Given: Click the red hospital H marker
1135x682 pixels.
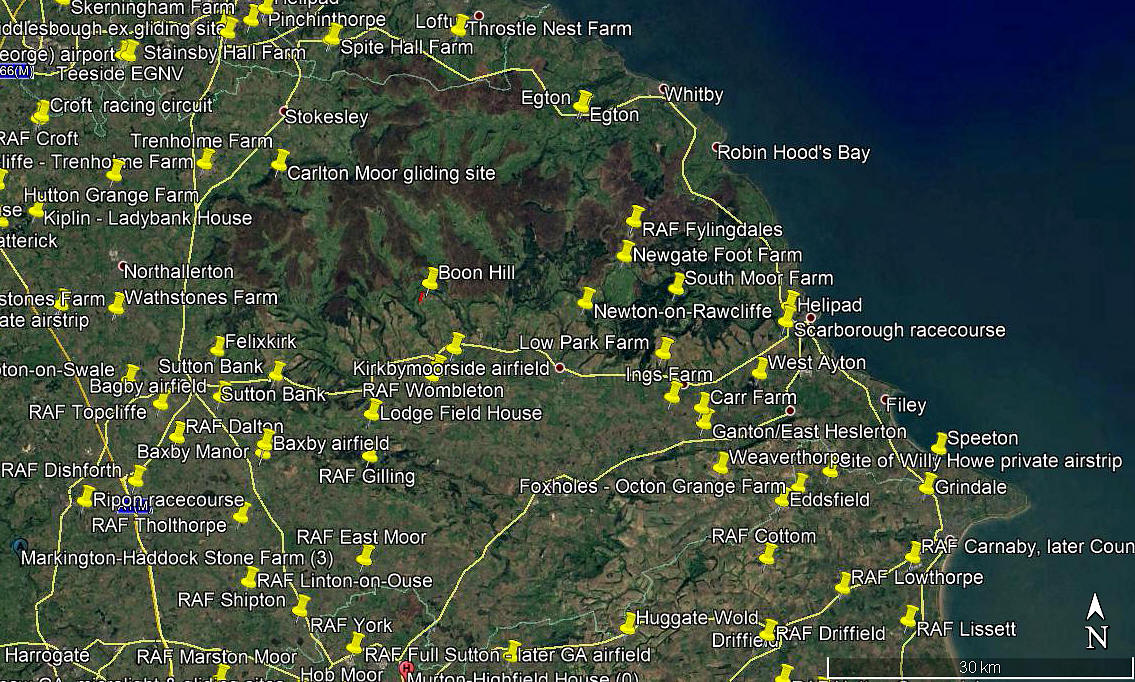Looking at the screenshot, I should click(x=405, y=668).
